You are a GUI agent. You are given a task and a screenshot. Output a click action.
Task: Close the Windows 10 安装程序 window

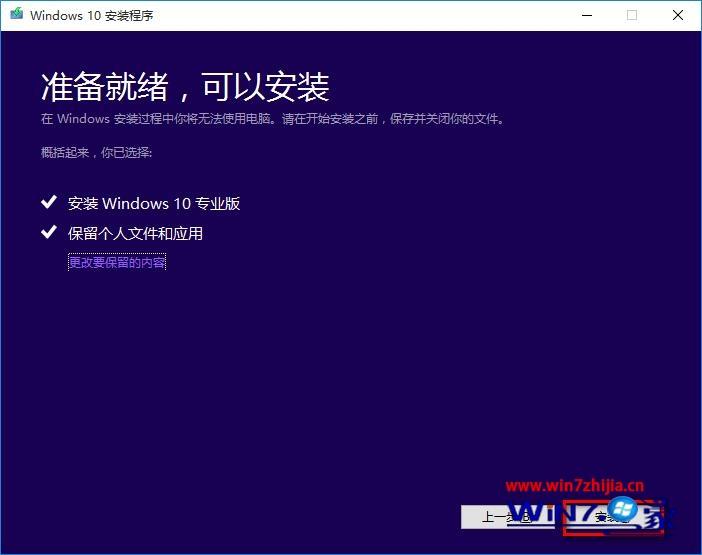pyautogui.click(x=677, y=15)
